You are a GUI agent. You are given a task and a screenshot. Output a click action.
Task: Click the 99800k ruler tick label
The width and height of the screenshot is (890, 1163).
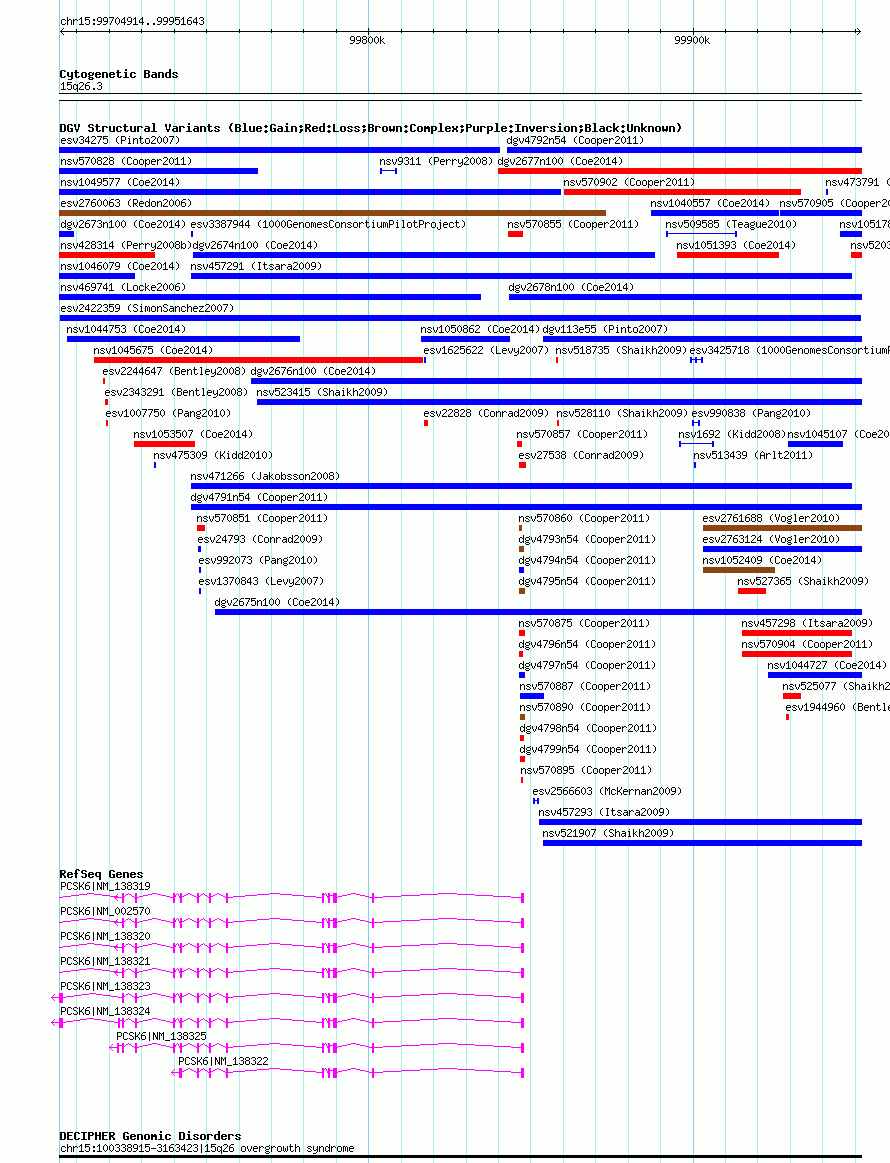tap(367, 40)
